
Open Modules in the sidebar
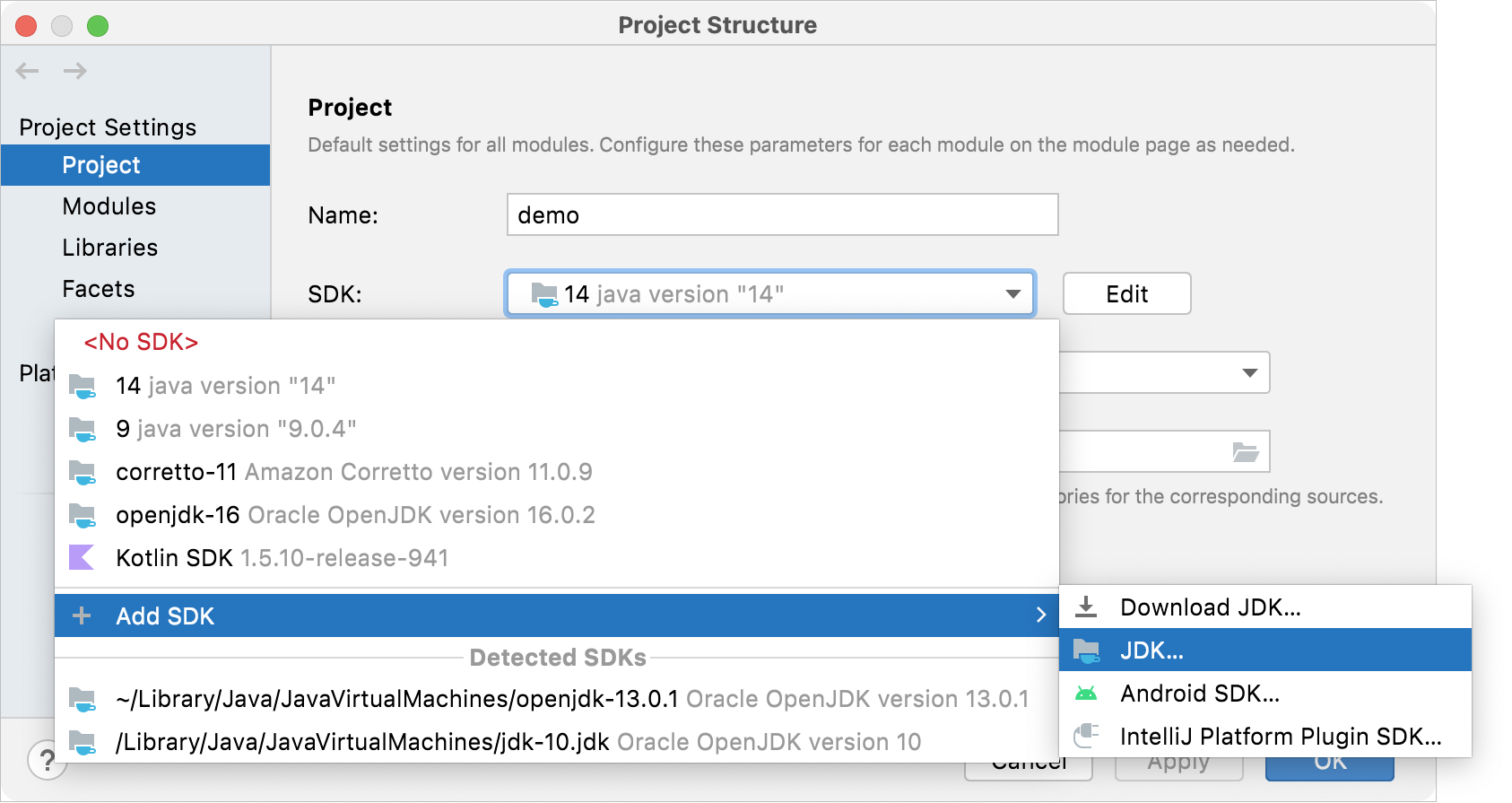coord(135,206)
